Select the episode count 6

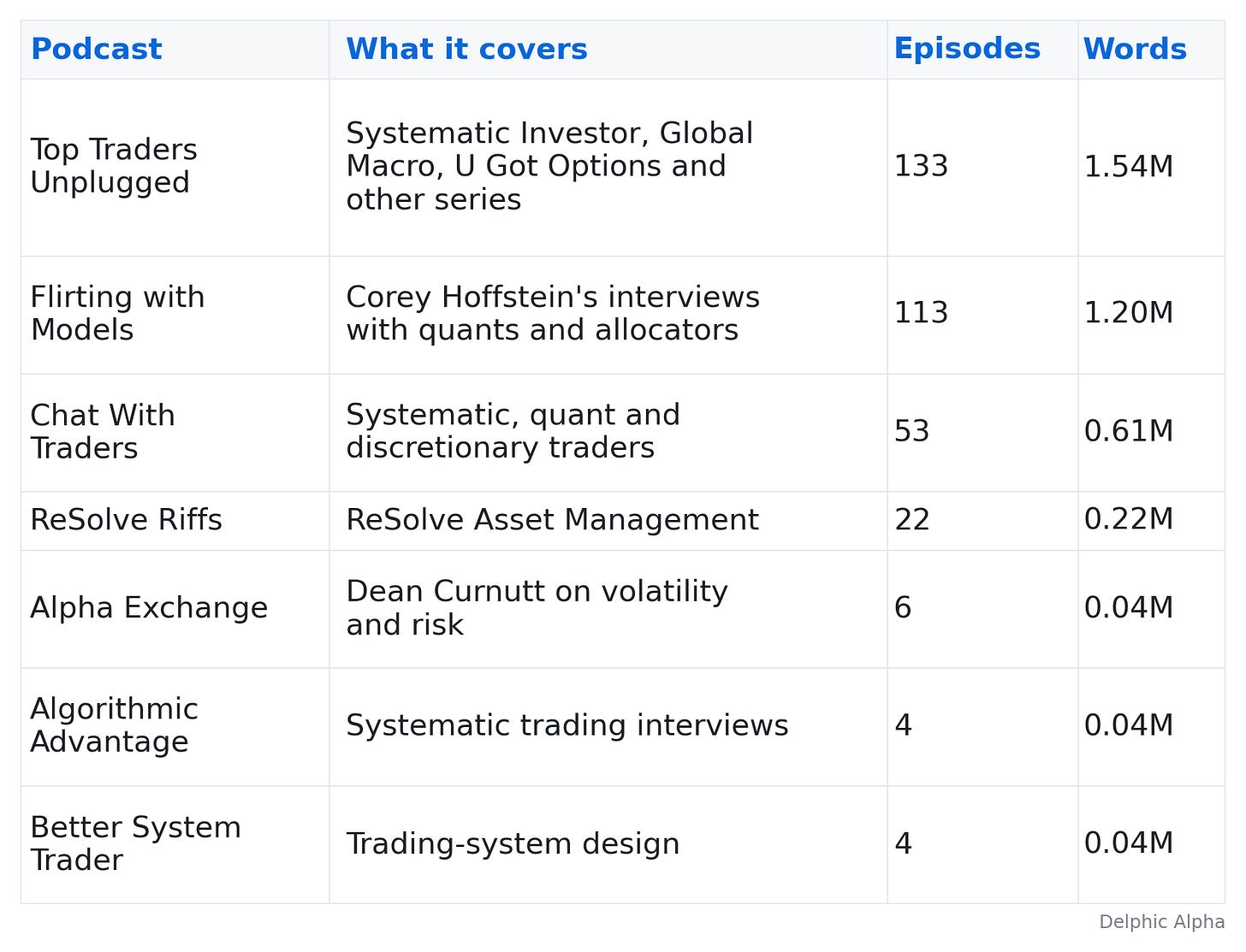click(903, 608)
